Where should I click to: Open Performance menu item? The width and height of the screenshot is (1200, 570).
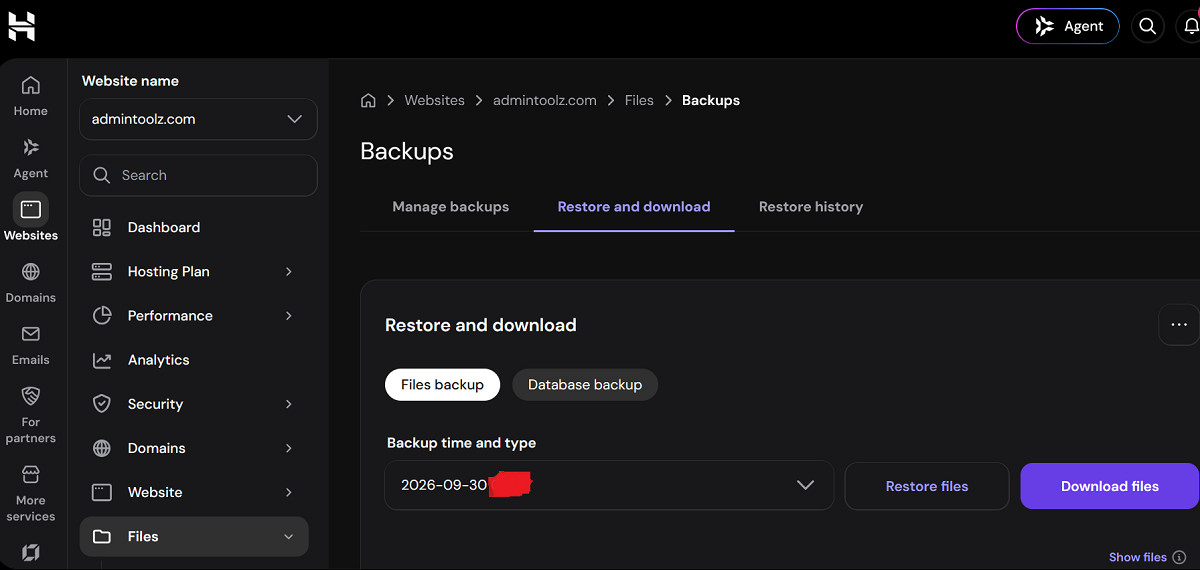point(194,315)
